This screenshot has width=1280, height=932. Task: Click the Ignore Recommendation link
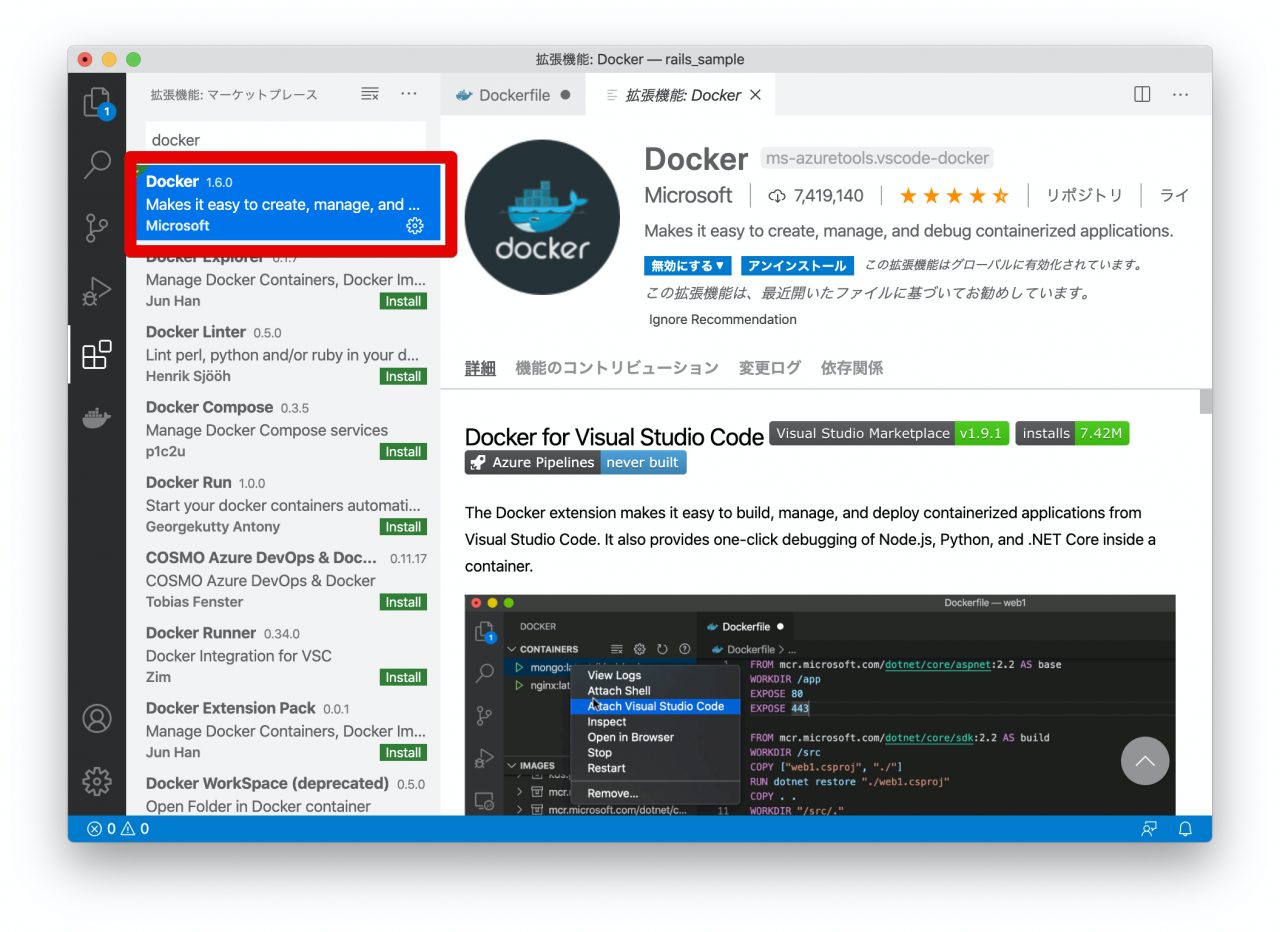pos(722,319)
